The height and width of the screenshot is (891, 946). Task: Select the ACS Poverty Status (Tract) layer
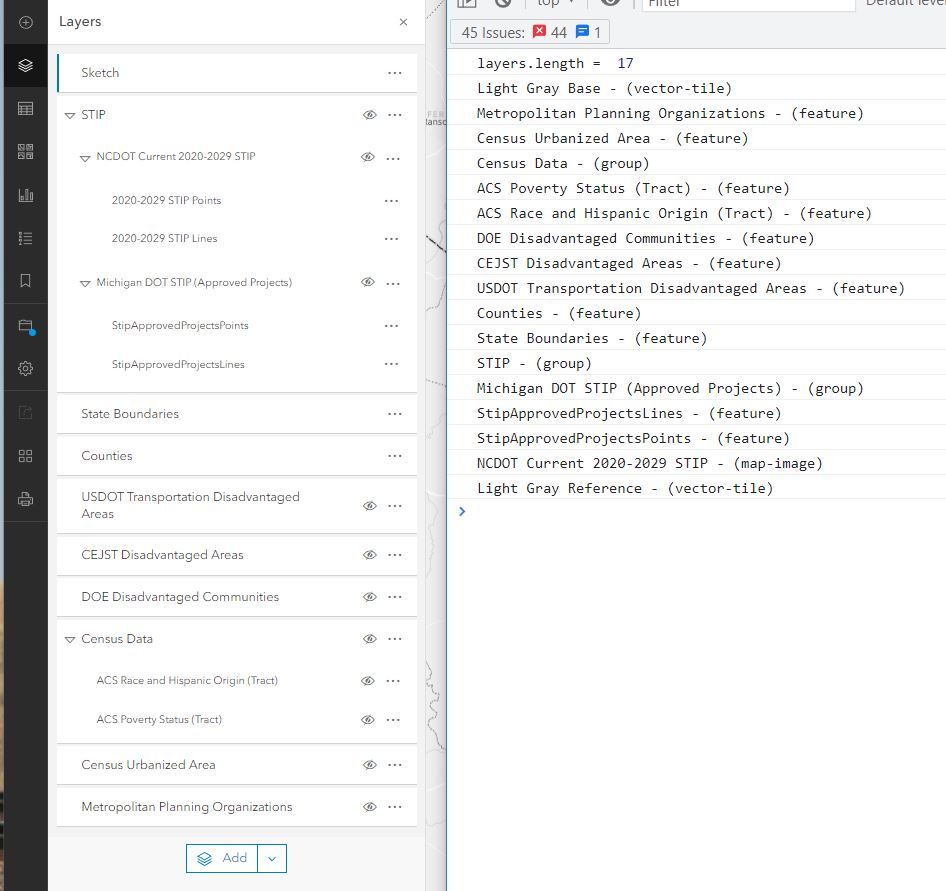pos(159,719)
